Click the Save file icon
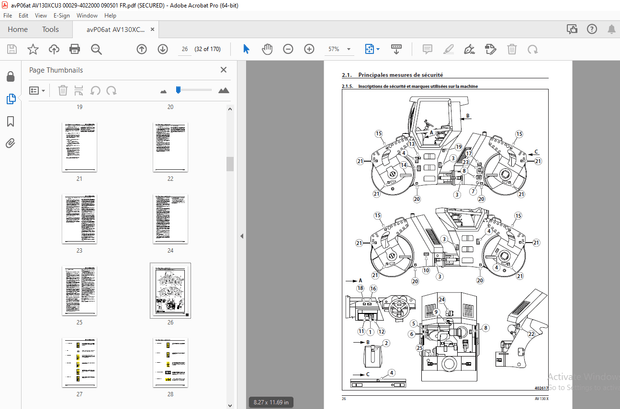The image size is (620, 409). [12, 49]
